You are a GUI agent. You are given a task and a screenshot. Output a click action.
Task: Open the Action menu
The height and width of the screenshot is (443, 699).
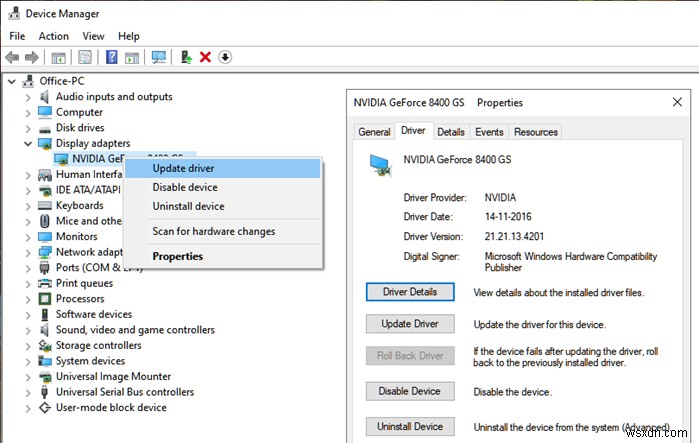coord(54,36)
